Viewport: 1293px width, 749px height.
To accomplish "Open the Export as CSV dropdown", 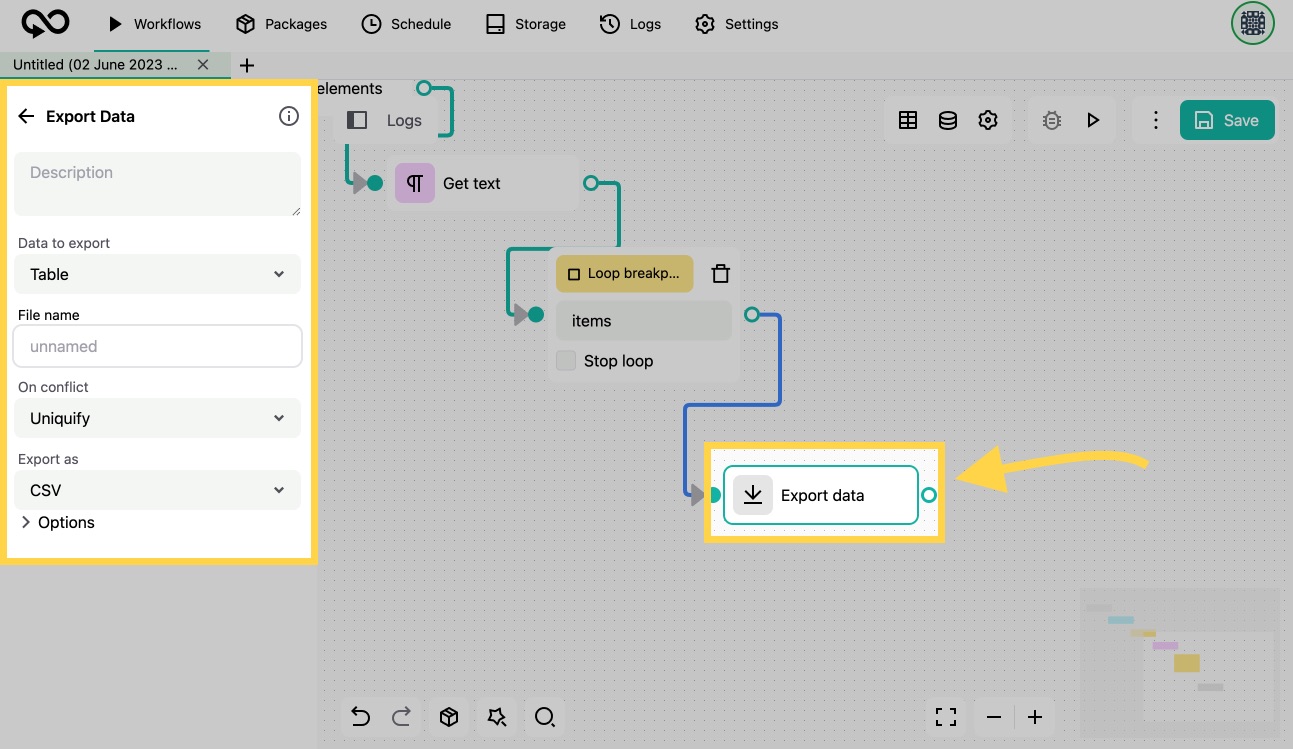I will 157,490.
